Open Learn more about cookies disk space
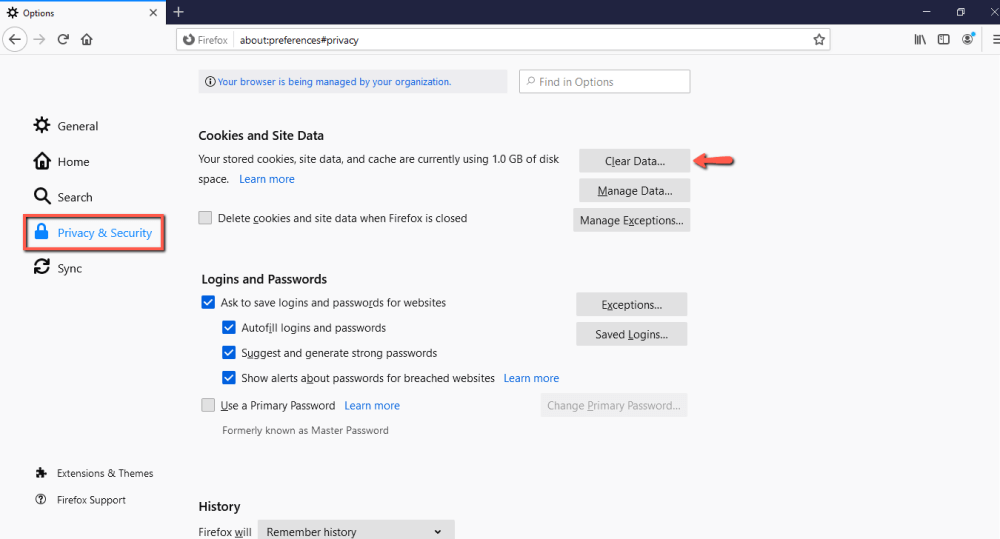The height and width of the screenshot is (539, 1000). [x=267, y=179]
